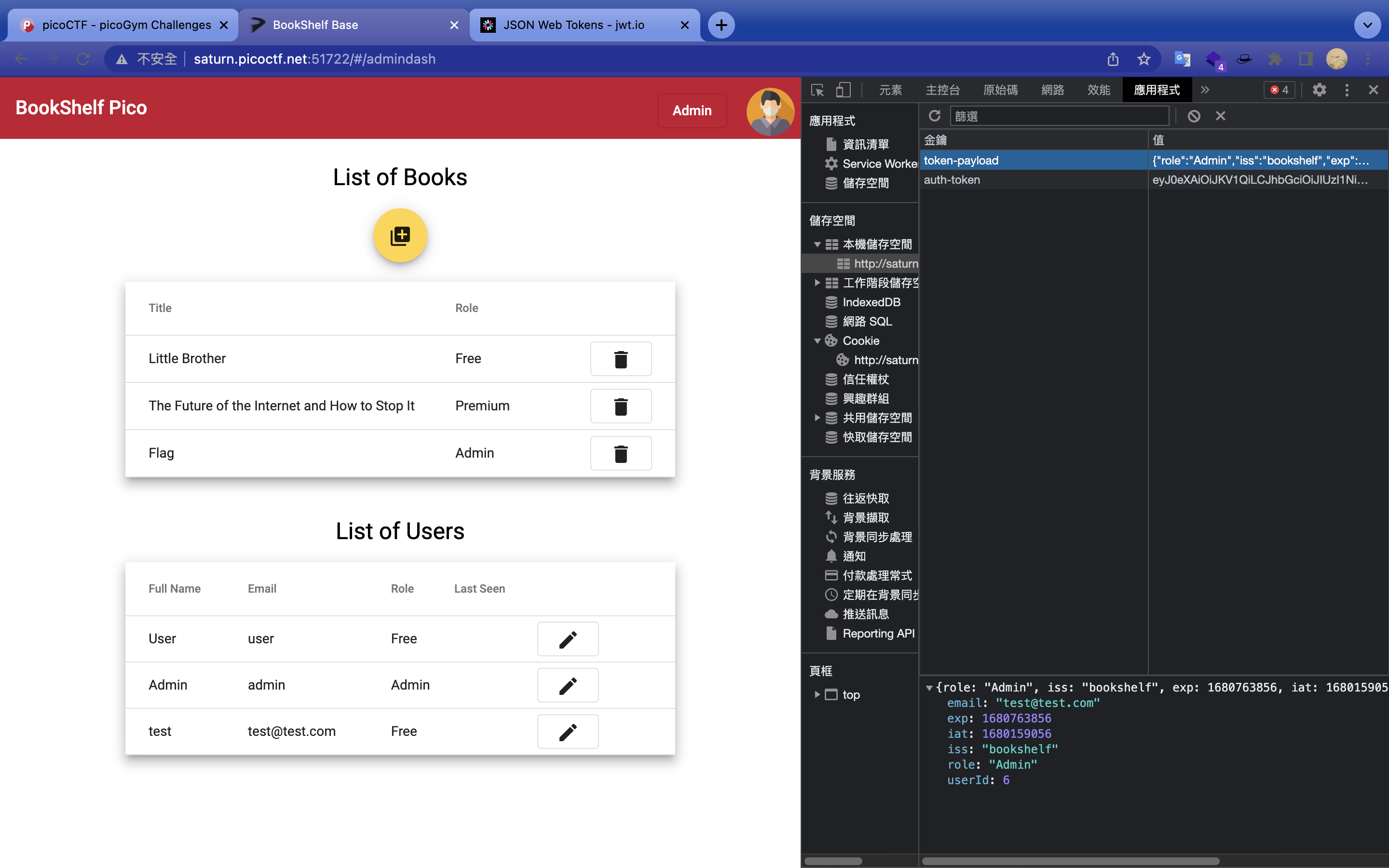
Task: Expand the 工作階段儲存空間 tree node
Action: tap(817, 283)
